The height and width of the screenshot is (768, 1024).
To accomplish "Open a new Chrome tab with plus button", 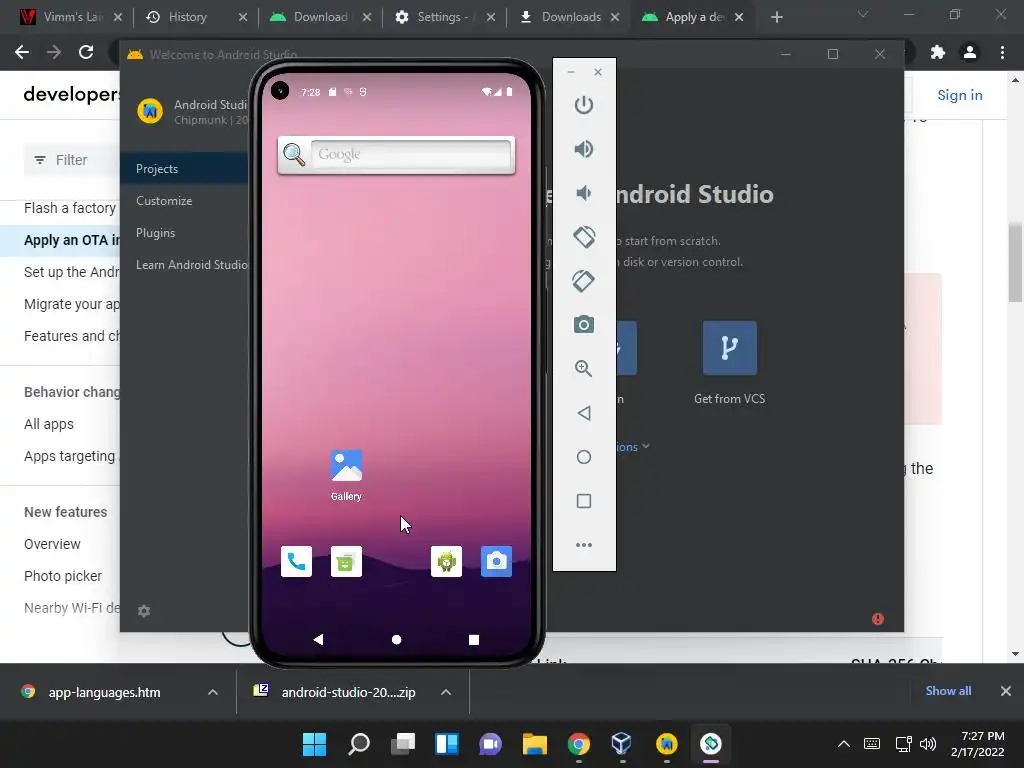I will (776, 17).
